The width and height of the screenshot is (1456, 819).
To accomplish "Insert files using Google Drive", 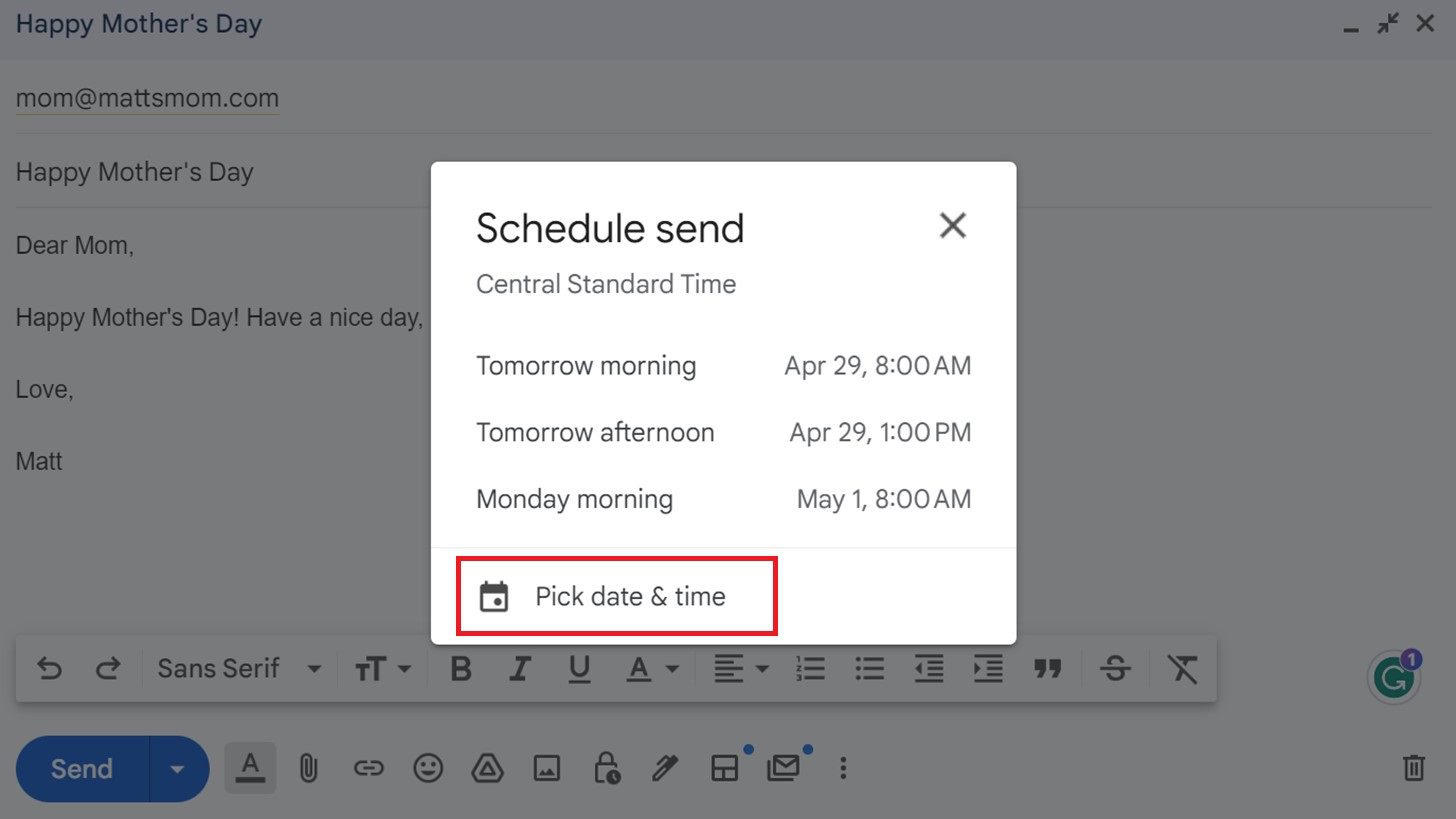I will point(487,769).
